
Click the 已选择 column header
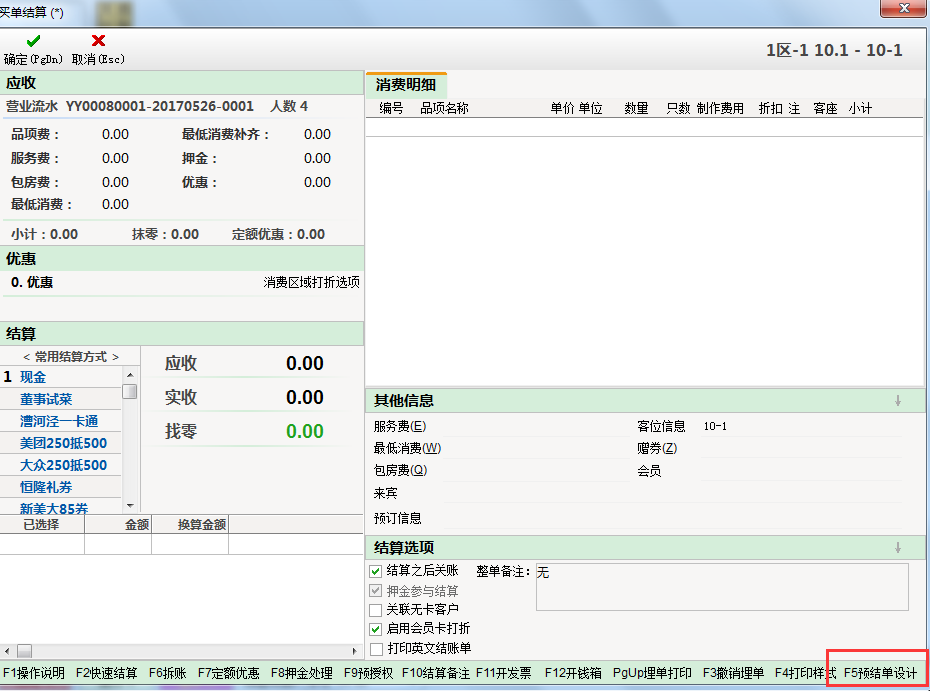click(42, 524)
